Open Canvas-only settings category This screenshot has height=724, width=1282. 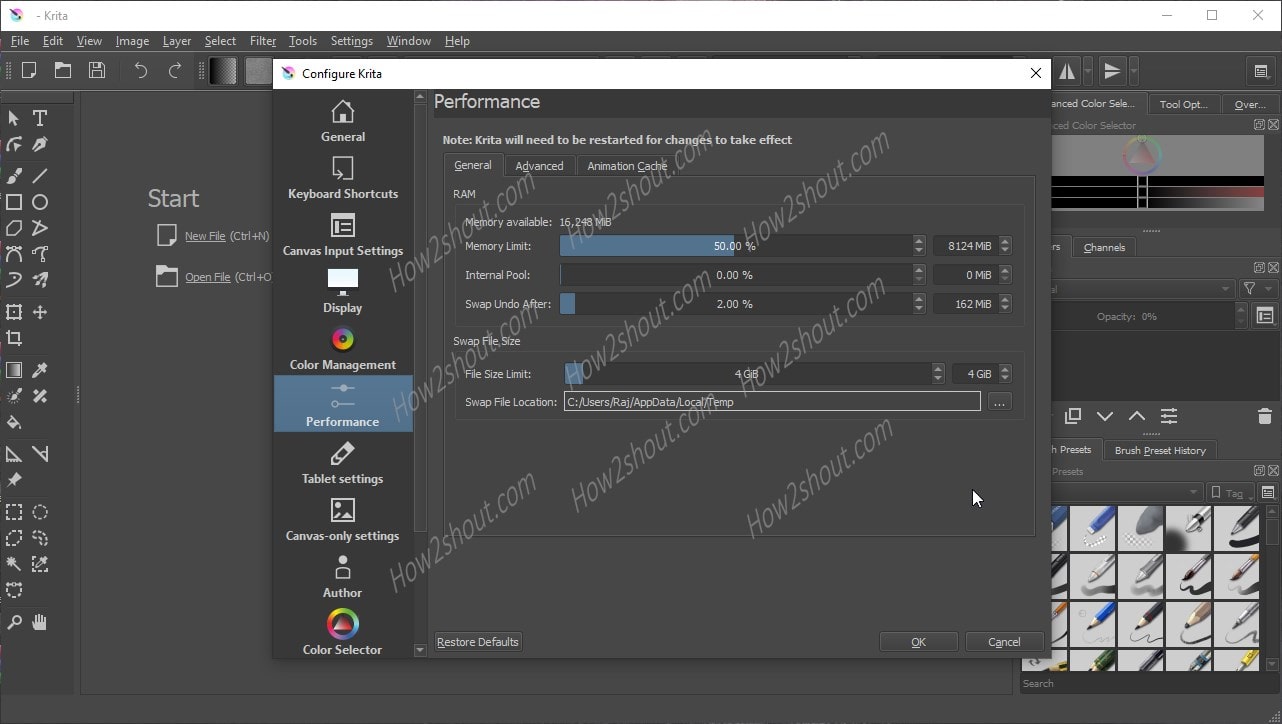click(x=343, y=520)
